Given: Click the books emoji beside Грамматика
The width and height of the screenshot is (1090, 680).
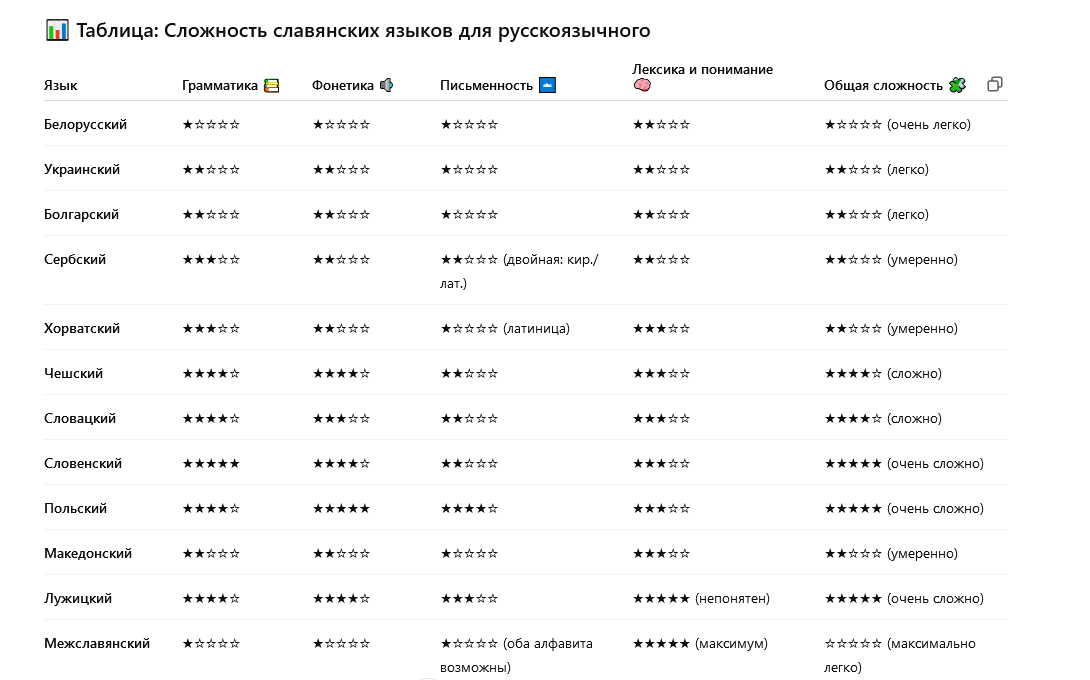Looking at the screenshot, I should click(272, 86).
